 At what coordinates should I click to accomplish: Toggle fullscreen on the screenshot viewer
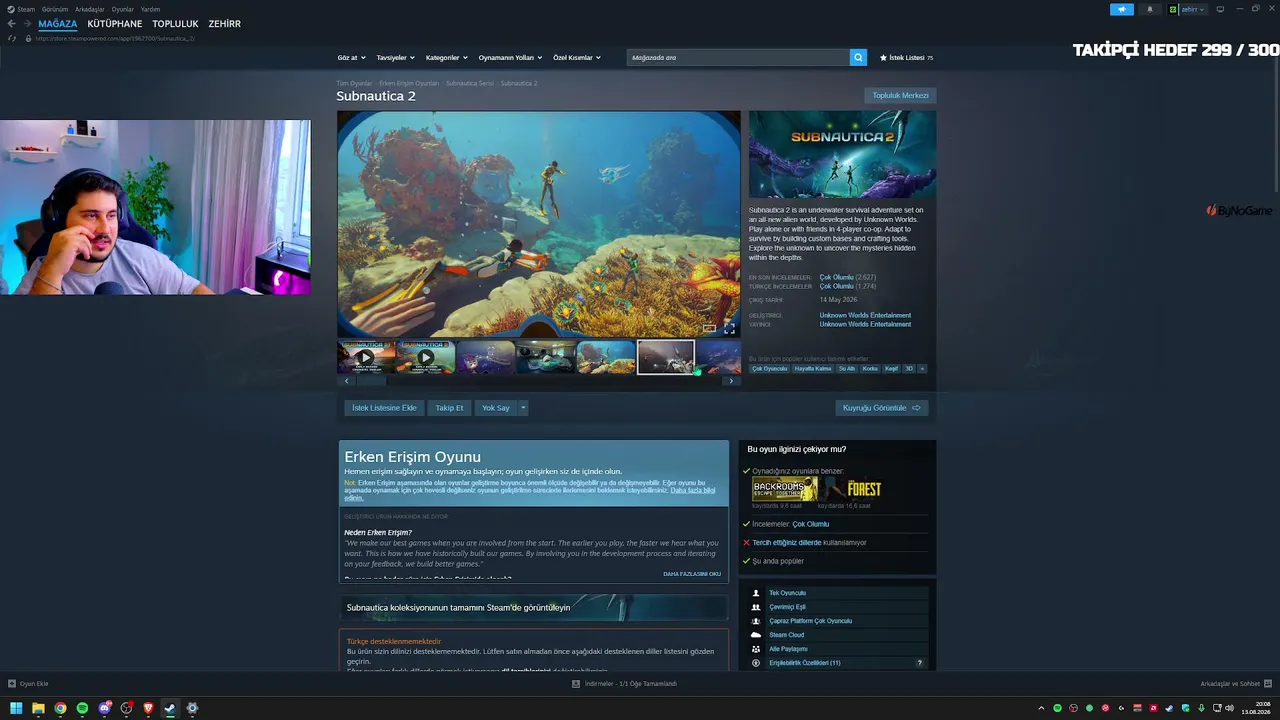pyautogui.click(x=729, y=328)
